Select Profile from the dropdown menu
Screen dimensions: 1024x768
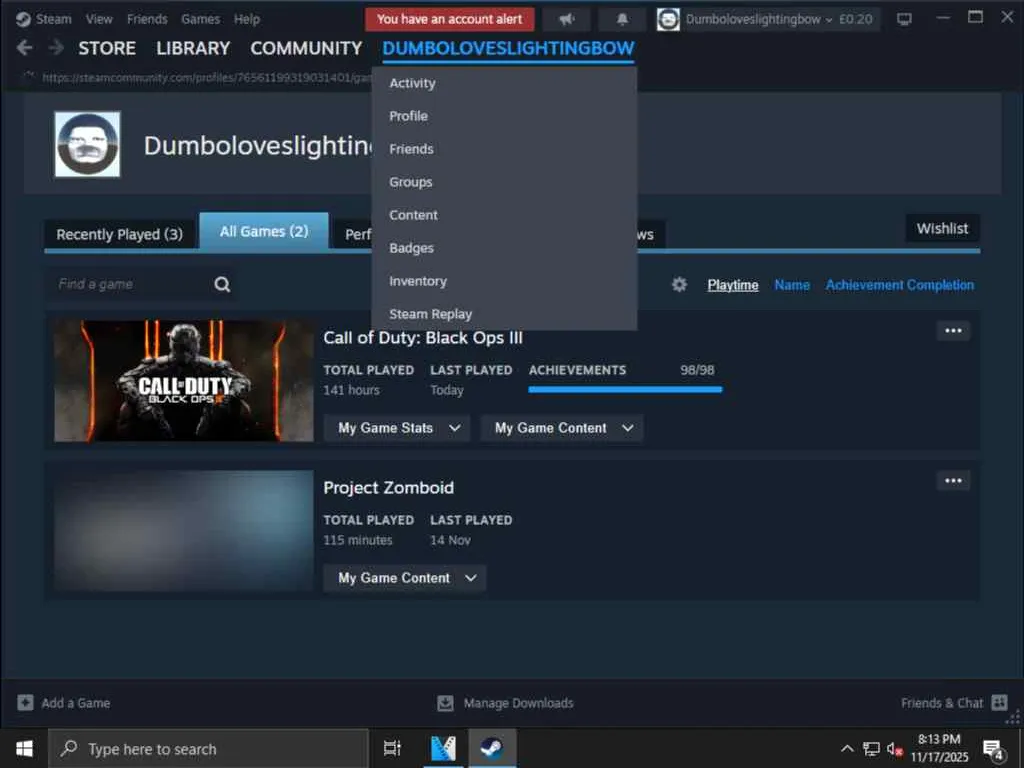(504, 116)
